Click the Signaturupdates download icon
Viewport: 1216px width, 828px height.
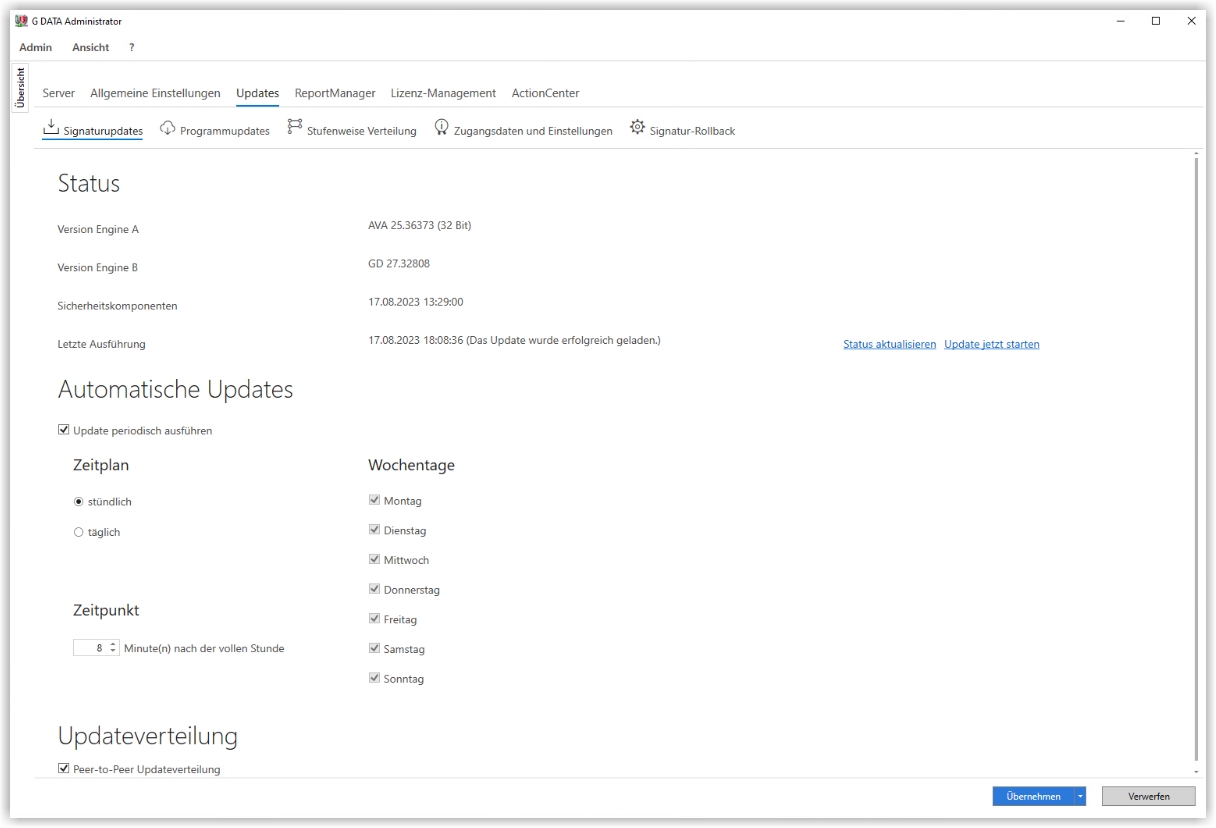tap(50, 128)
